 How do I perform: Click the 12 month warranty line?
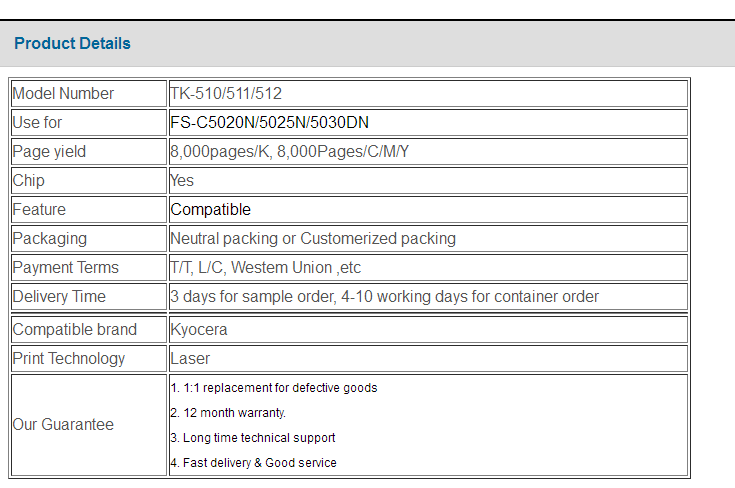228,413
